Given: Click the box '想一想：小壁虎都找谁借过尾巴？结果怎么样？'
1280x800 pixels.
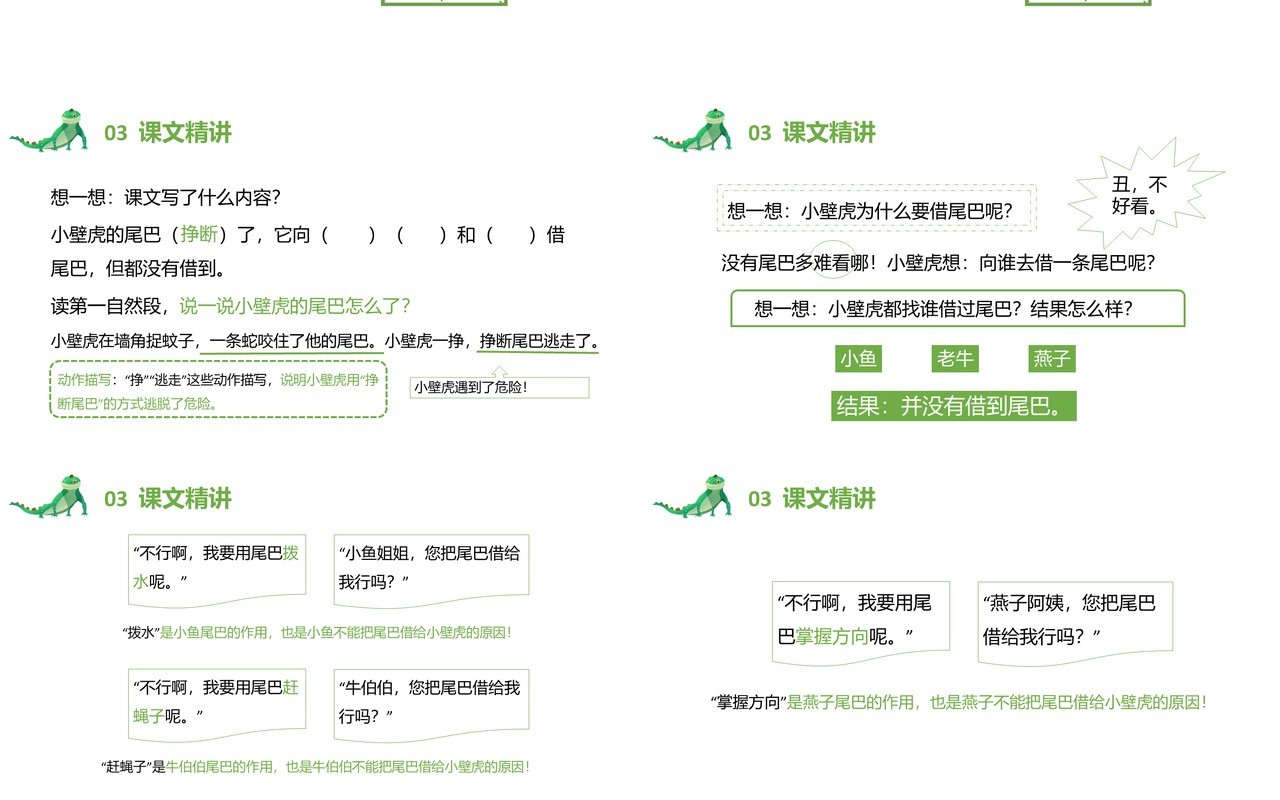Looking at the screenshot, I should (x=958, y=309).
